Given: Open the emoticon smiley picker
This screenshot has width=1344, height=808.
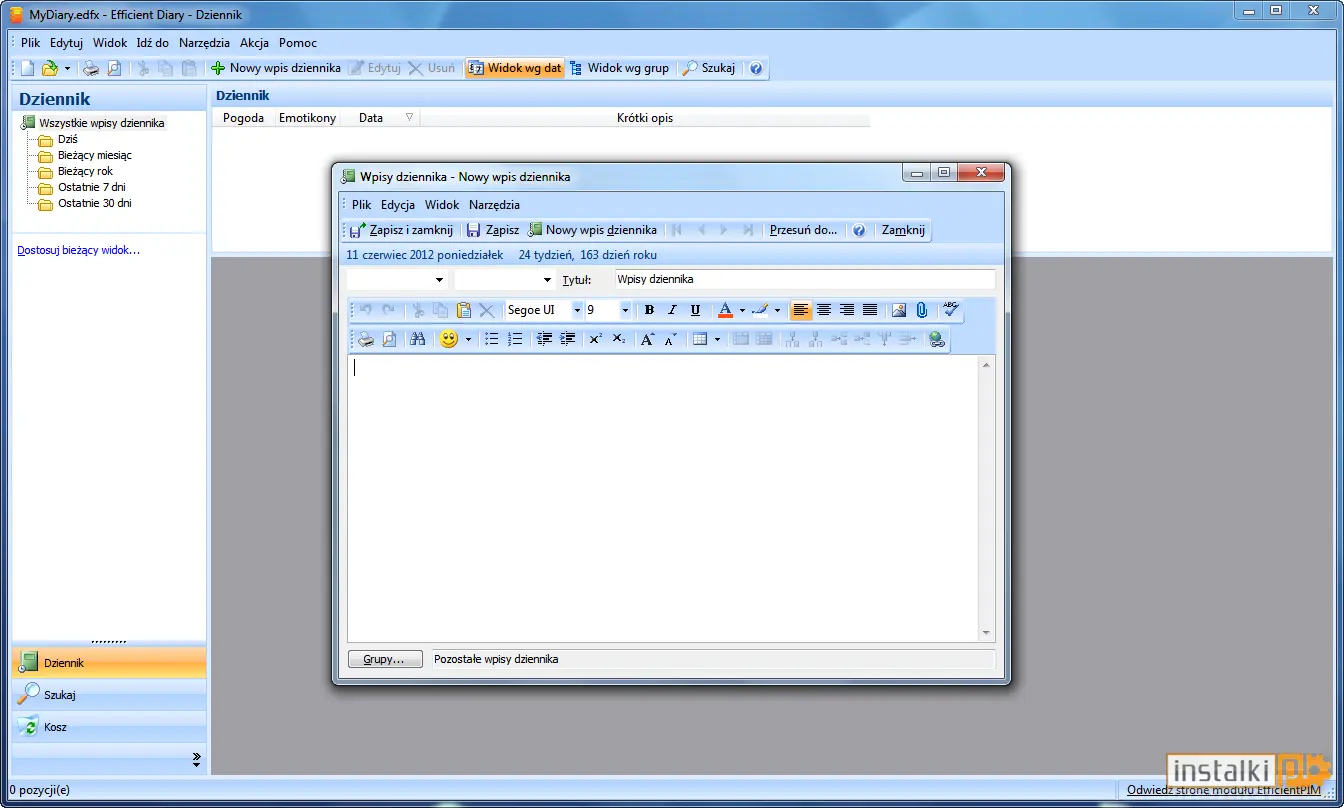Looking at the screenshot, I should 449,339.
